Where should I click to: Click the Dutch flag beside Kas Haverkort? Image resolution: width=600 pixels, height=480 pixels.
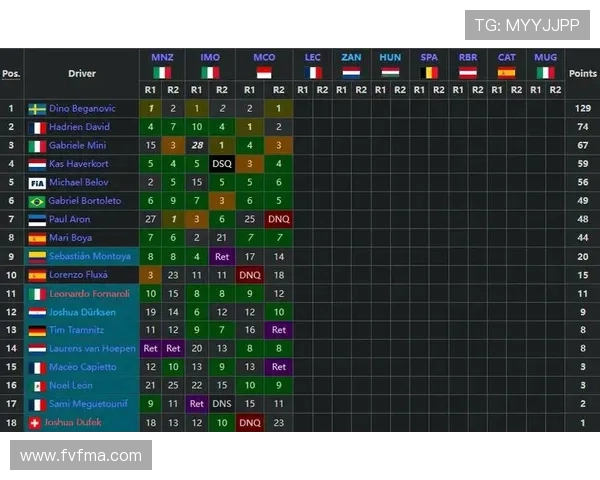(37, 164)
